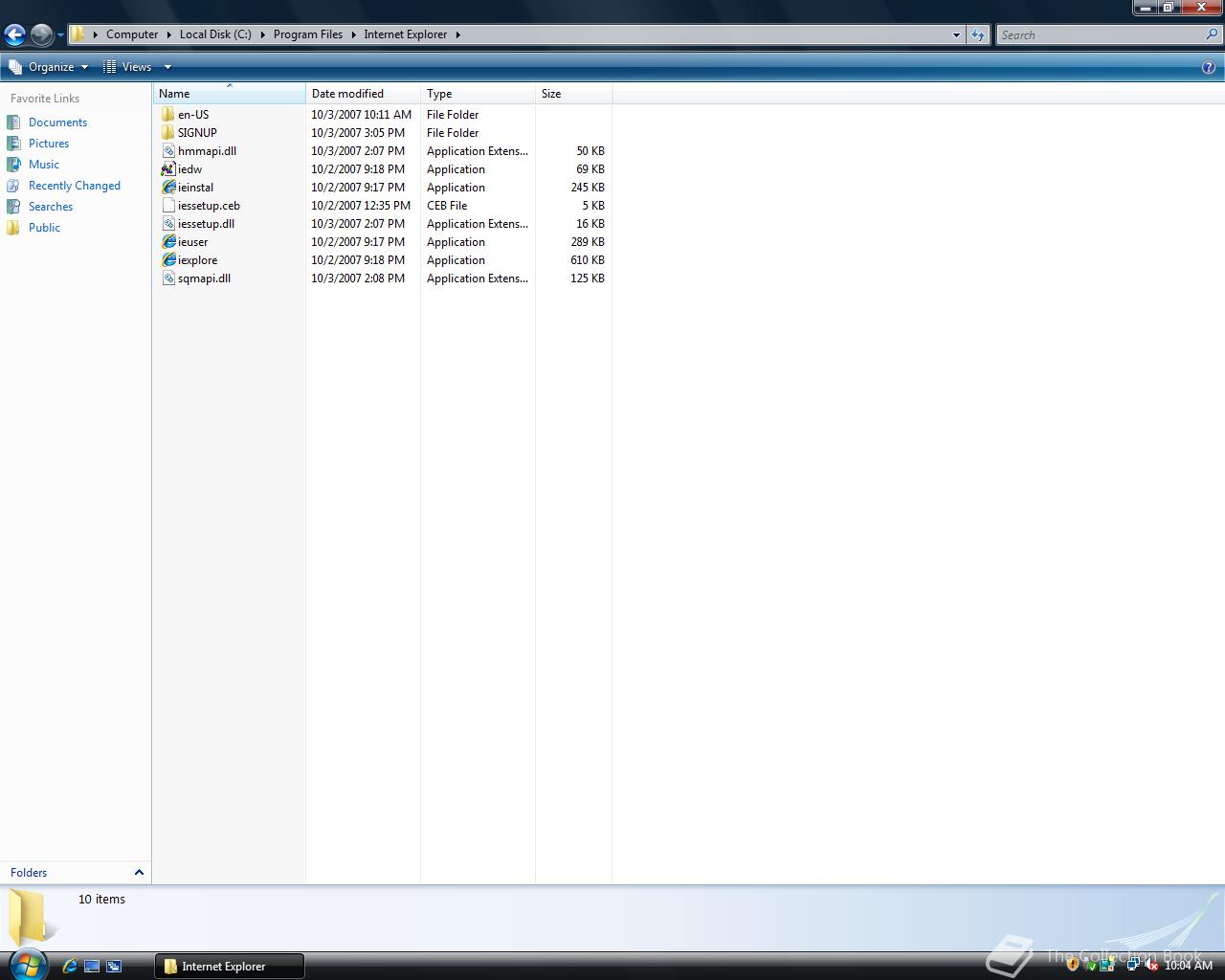Click date 10/3/2007 10:11 AM cell
Screen dimensions: 1225x980
pyautogui.click(x=361, y=115)
